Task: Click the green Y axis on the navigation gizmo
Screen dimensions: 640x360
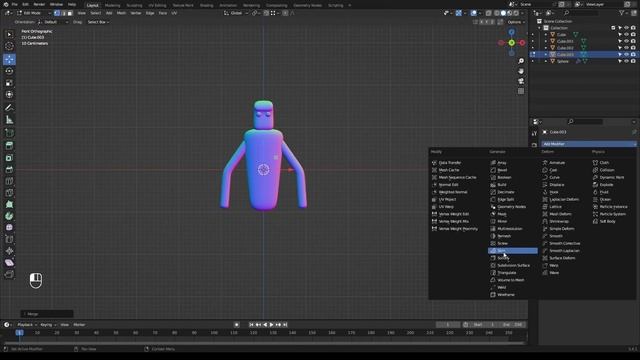Action: click(511, 43)
